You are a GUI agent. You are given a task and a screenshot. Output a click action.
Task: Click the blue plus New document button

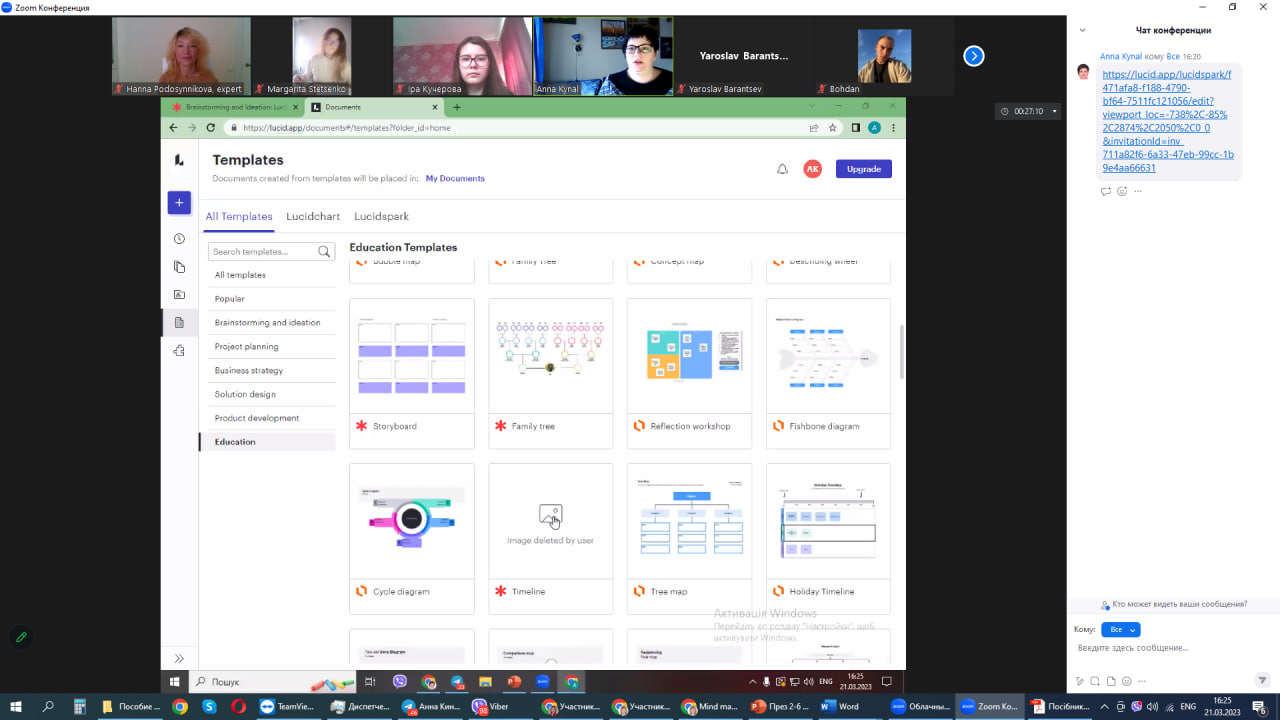[179, 203]
